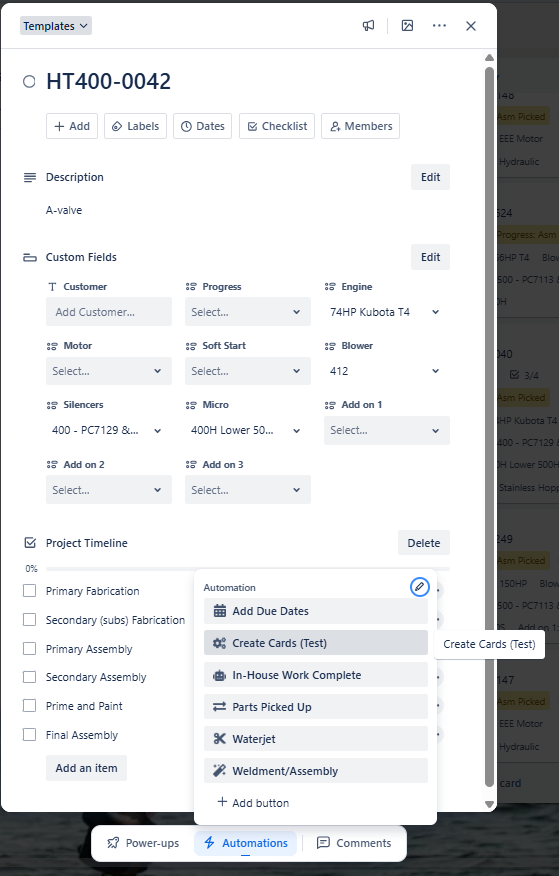Click the pencil edit automation icon
The image size is (559, 876).
click(x=419, y=587)
